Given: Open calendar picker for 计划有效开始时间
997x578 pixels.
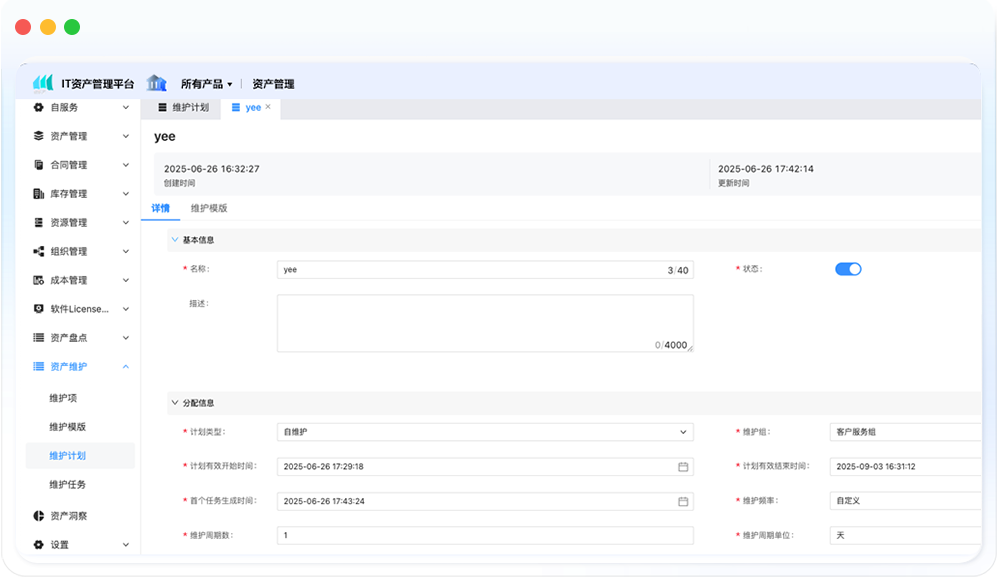Looking at the screenshot, I should coord(683,466).
